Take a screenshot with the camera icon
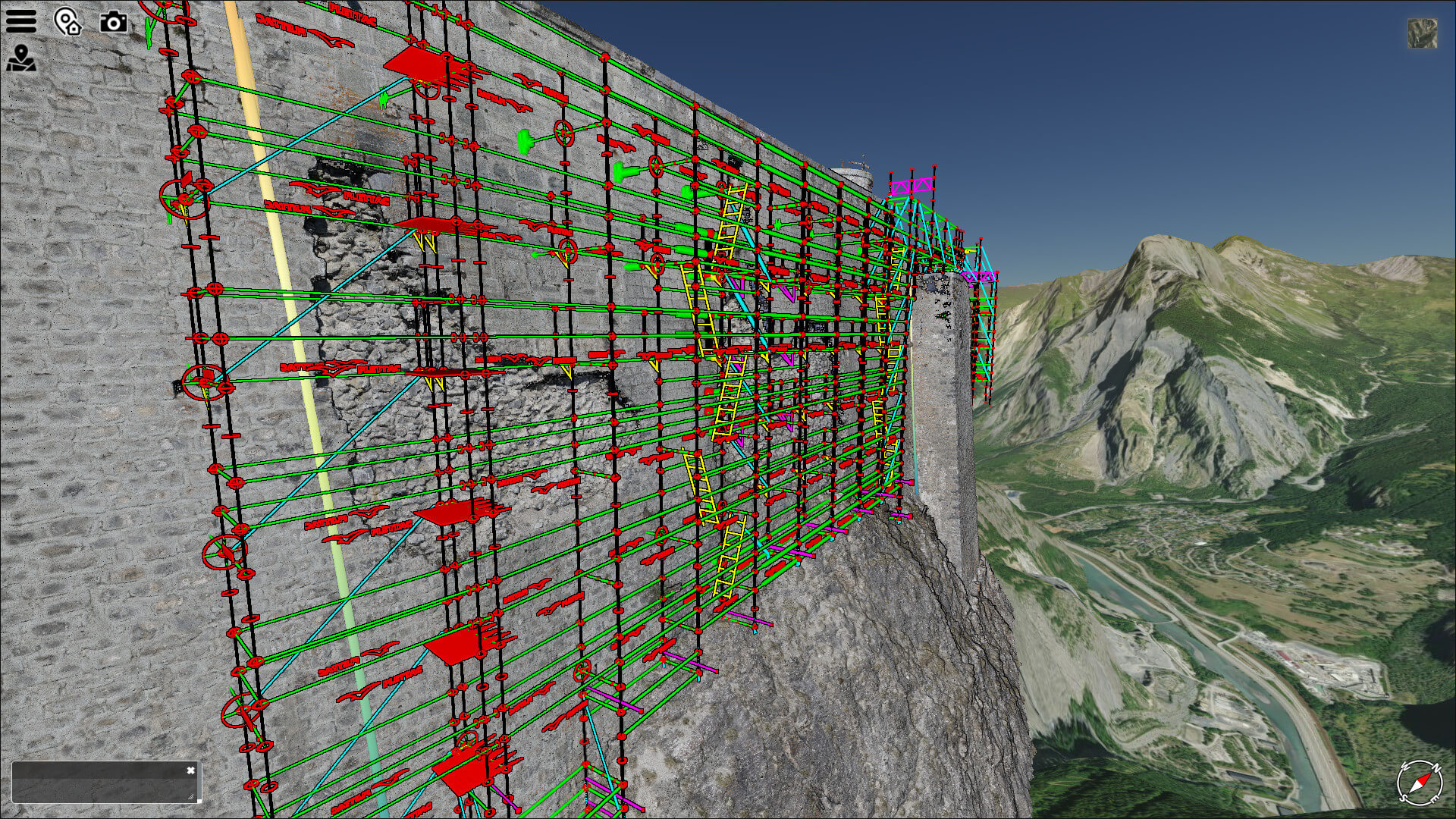Image resolution: width=1456 pixels, height=819 pixels. [114, 22]
